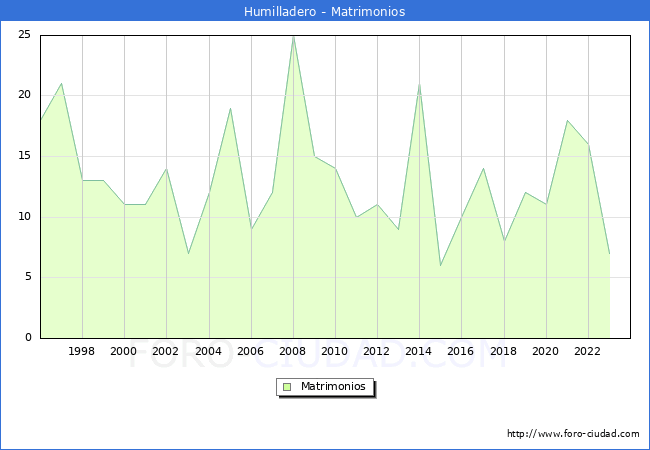Click the 1998 x-axis label
This screenshot has width=650, height=450.
pyautogui.click(x=82, y=351)
